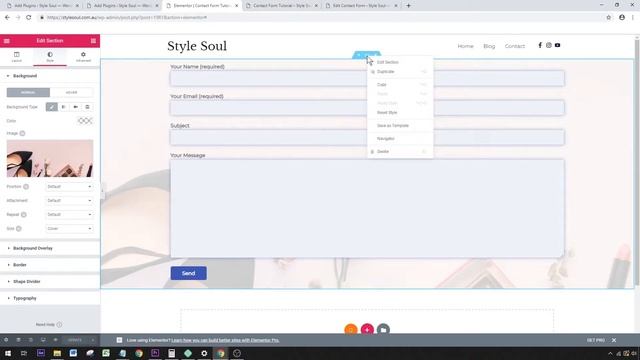
Task: Open the Windows Start menu
Action: [8, 353]
